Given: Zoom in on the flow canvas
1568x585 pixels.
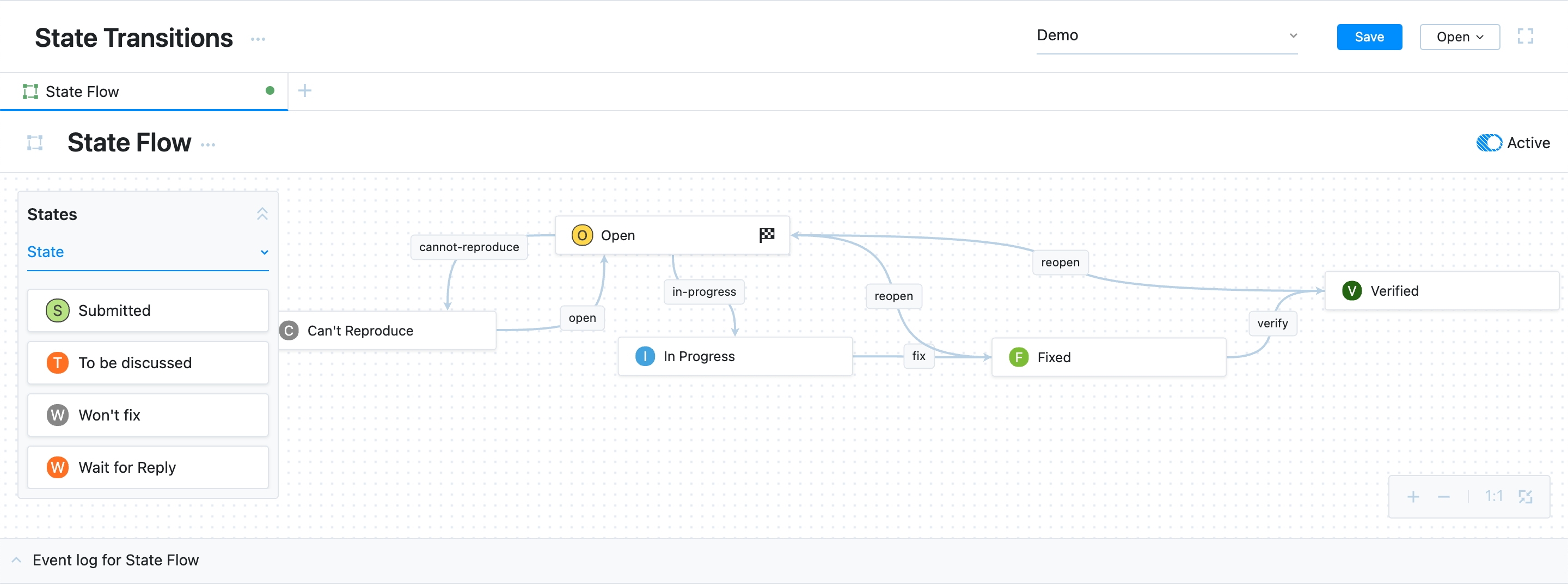Looking at the screenshot, I should click(x=1413, y=497).
